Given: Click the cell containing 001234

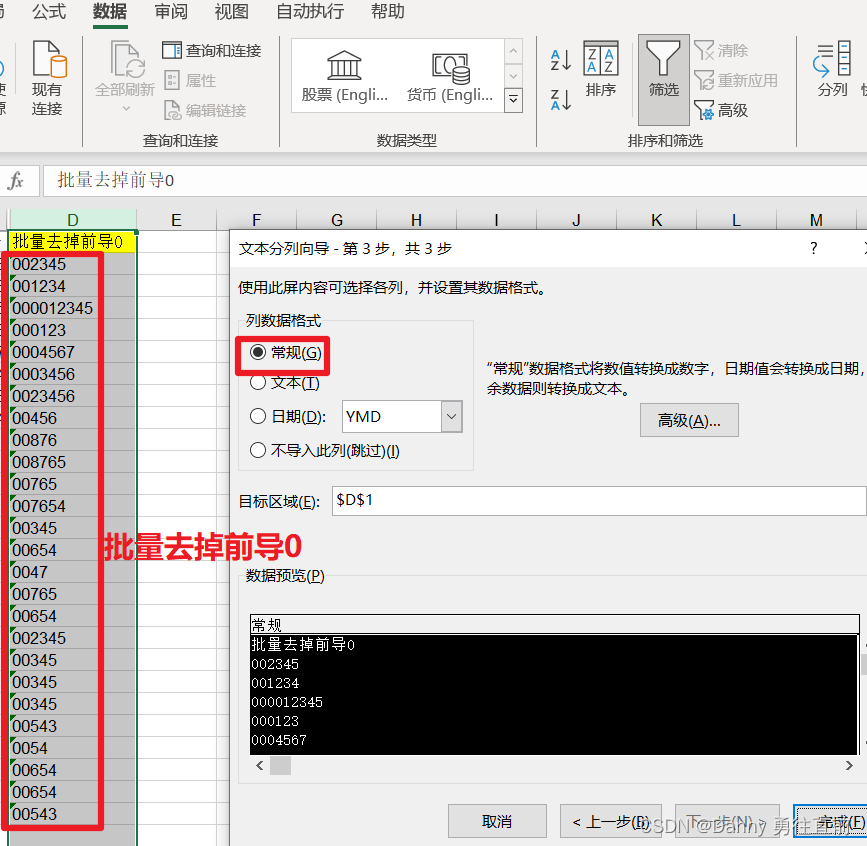Looking at the screenshot, I should (x=72, y=286).
